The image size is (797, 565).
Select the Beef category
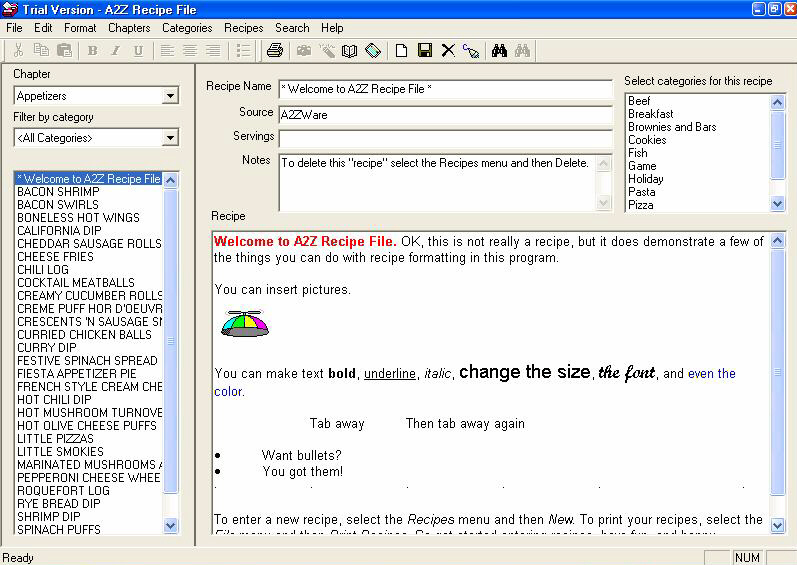pyautogui.click(x=639, y=101)
